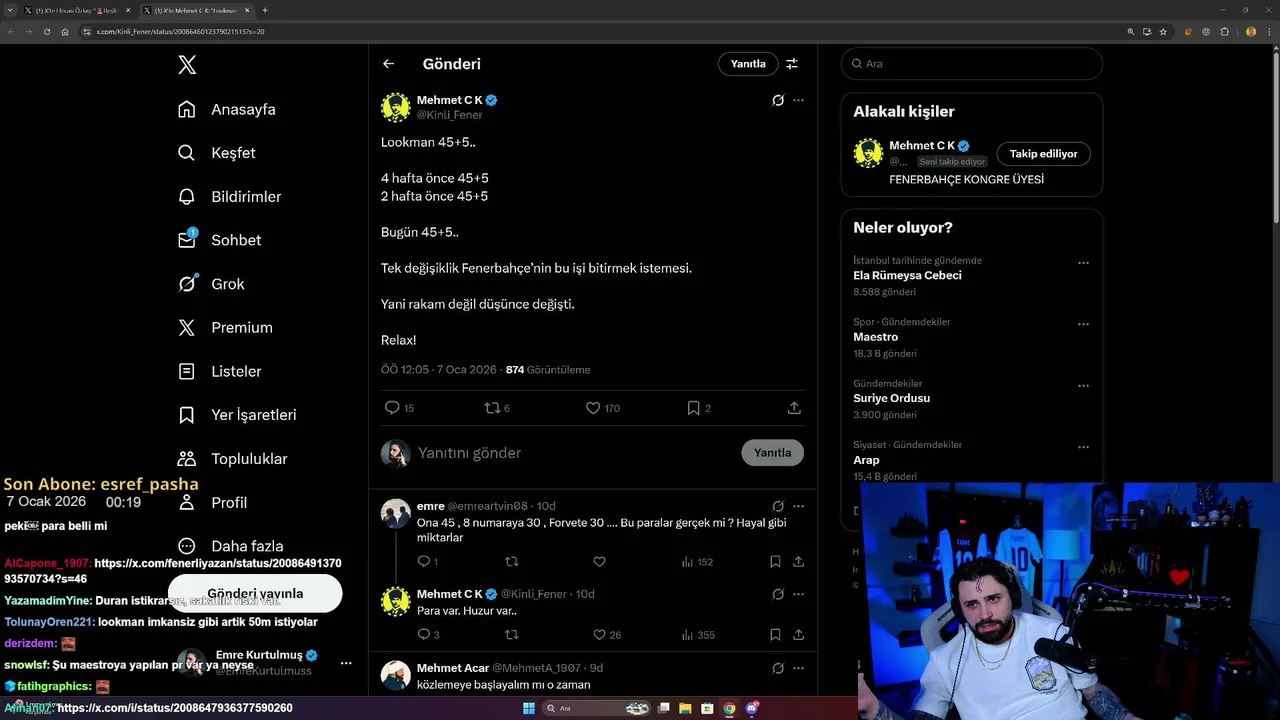Click the Listeler list icon
1280x720 pixels.
point(187,371)
